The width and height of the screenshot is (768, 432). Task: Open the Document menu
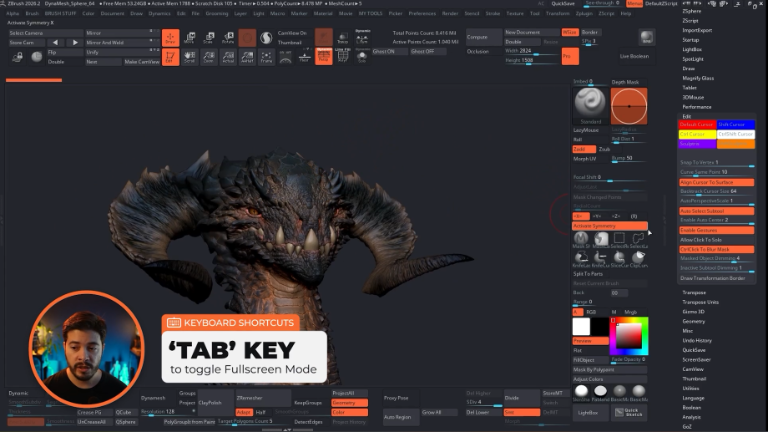(112, 13)
